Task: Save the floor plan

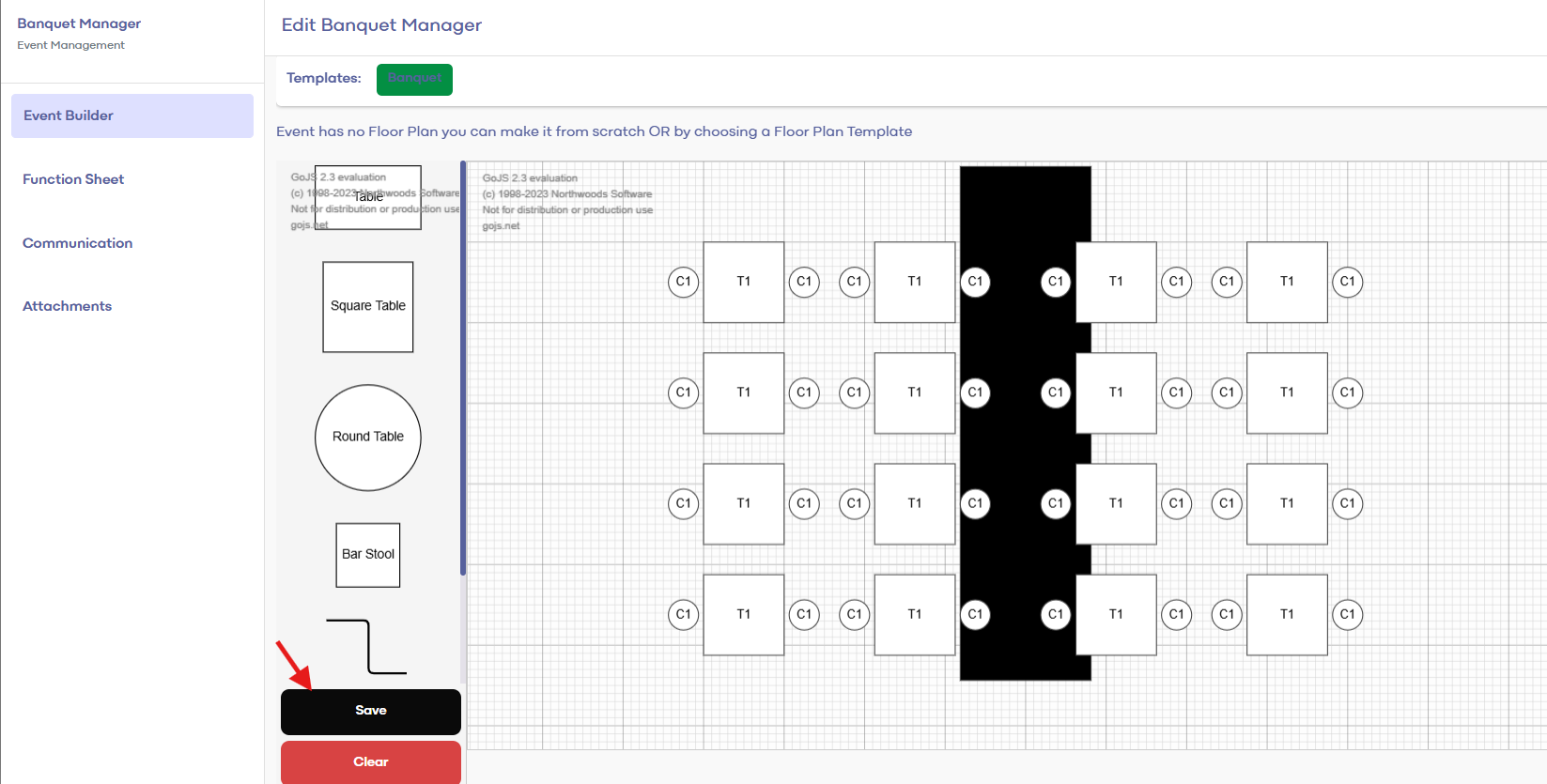Action: tap(370, 711)
